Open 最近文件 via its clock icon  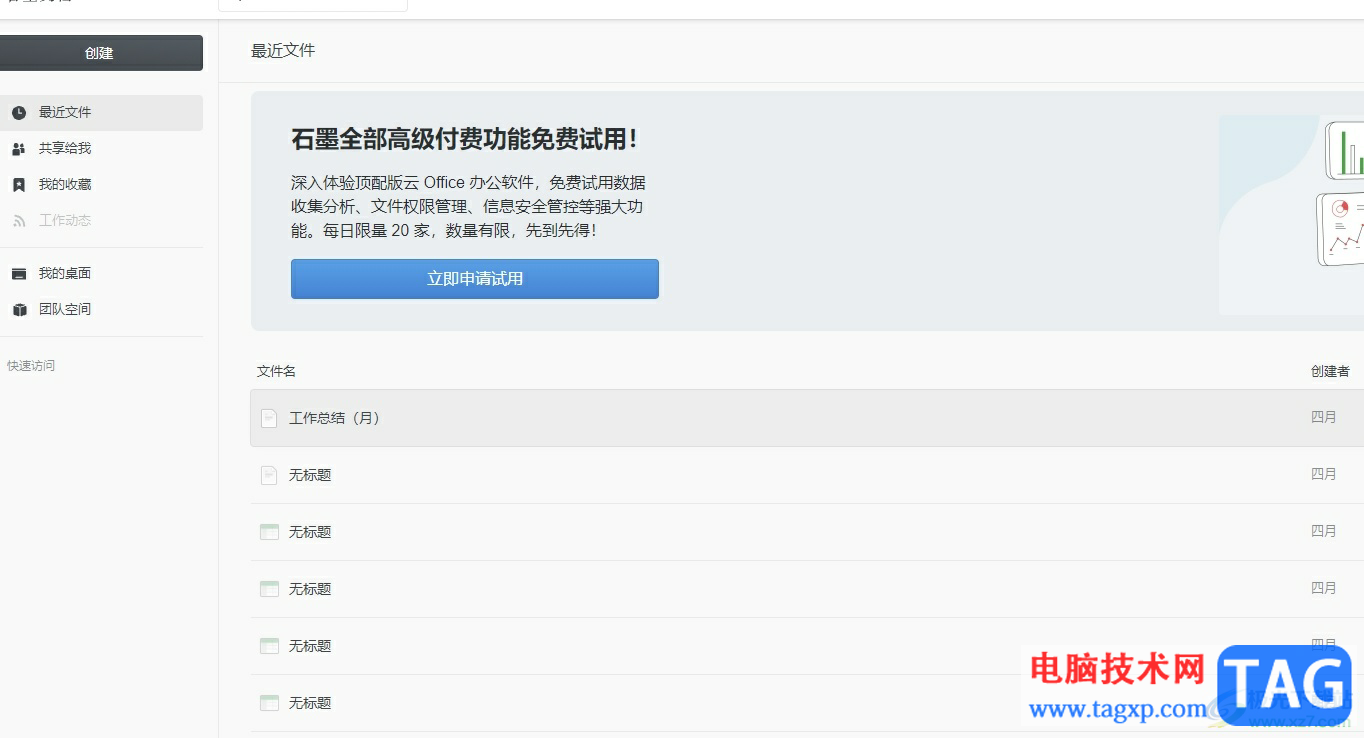click(x=19, y=113)
